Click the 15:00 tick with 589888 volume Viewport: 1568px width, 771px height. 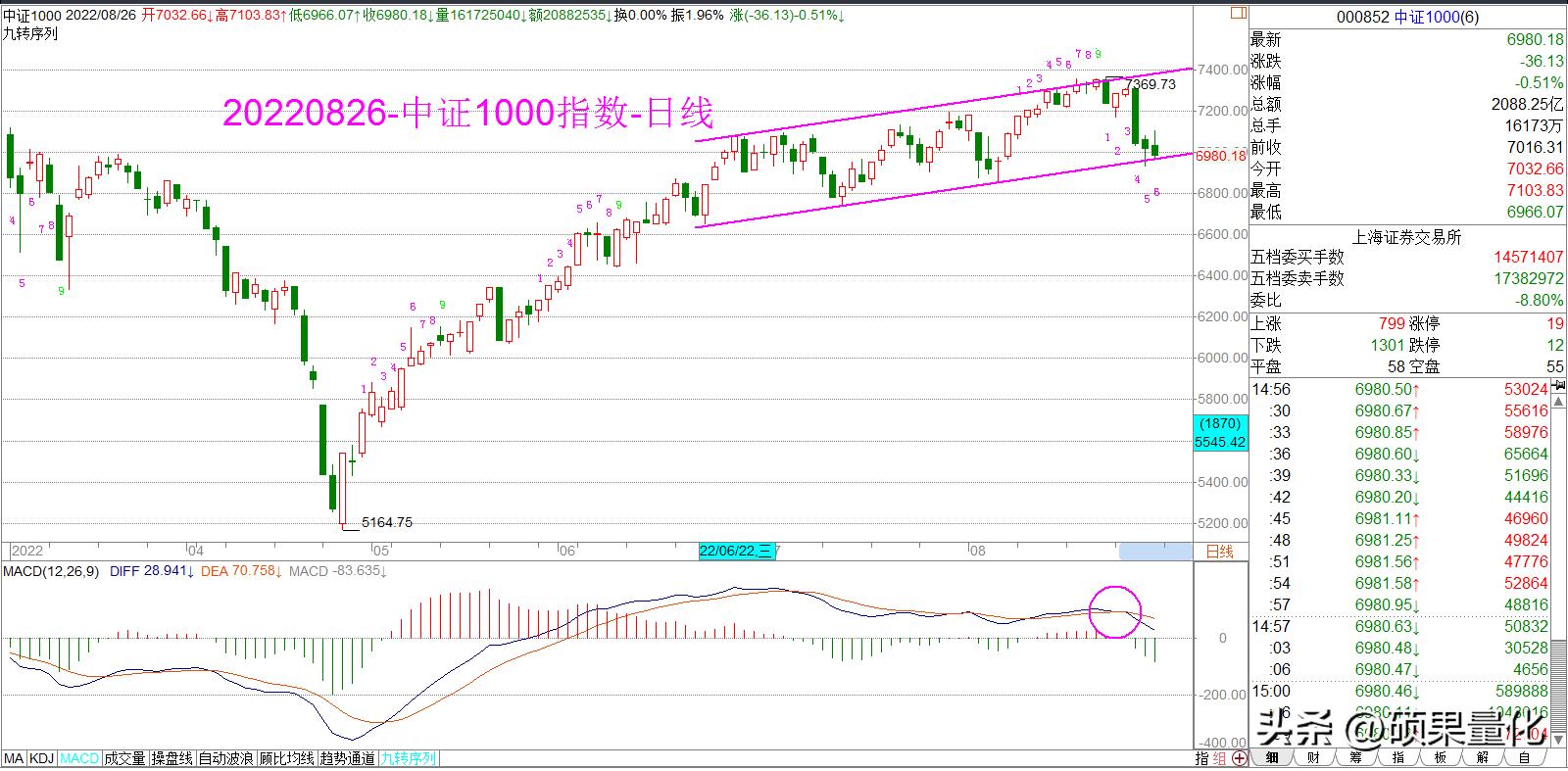[x=1400, y=691]
